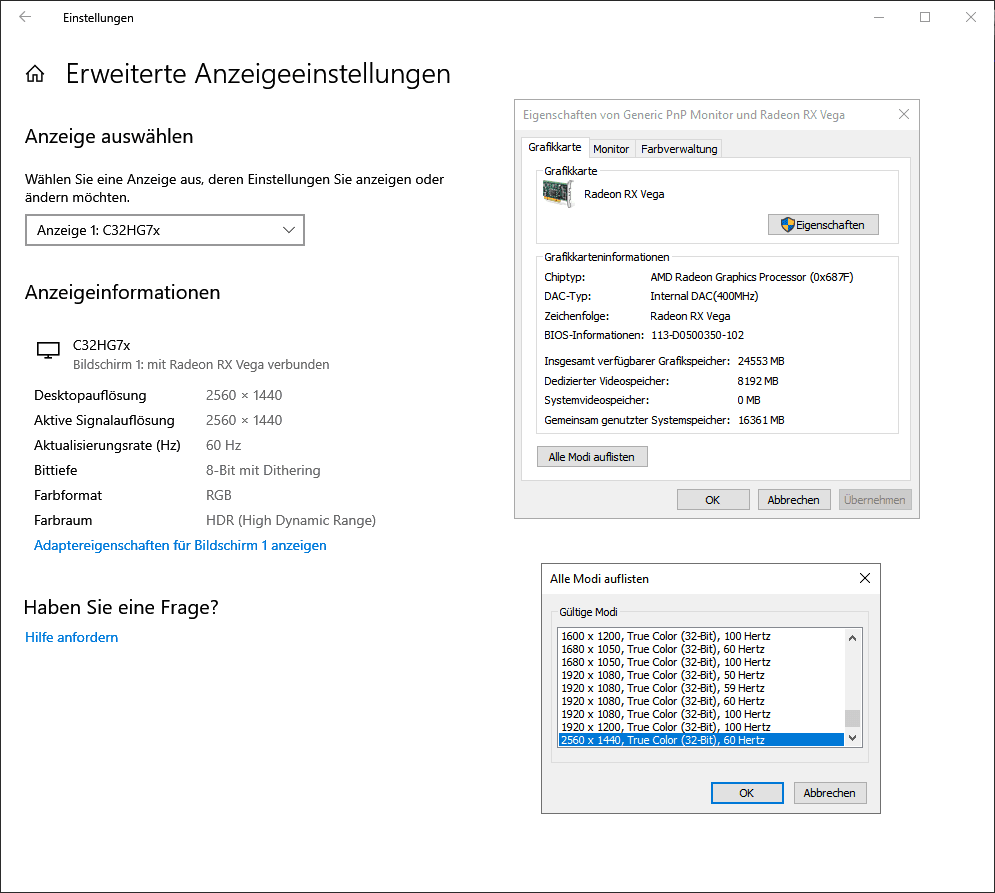Screen dimensions: 995x893
Task: Close the Eigenschaften von Generic PnP Monitor dialog
Action: (x=904, y=114)
